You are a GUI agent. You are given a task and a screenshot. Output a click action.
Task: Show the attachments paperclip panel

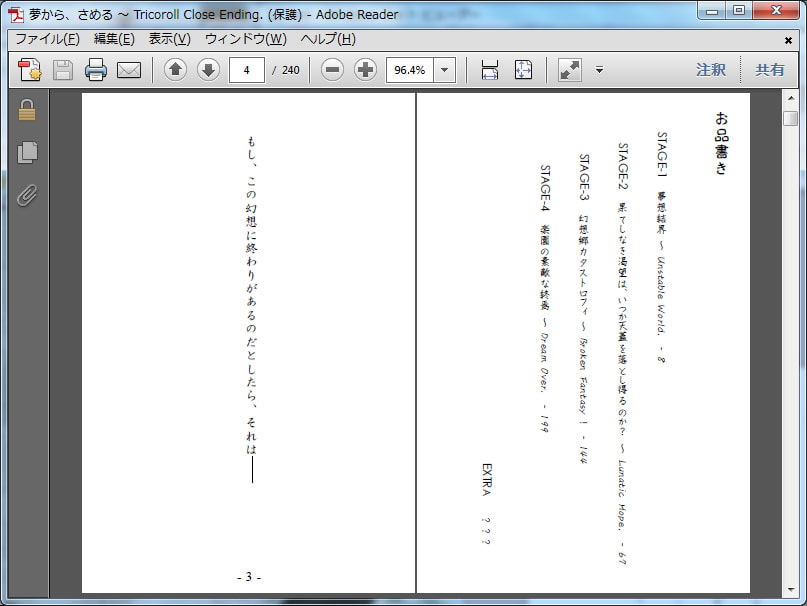27,194
